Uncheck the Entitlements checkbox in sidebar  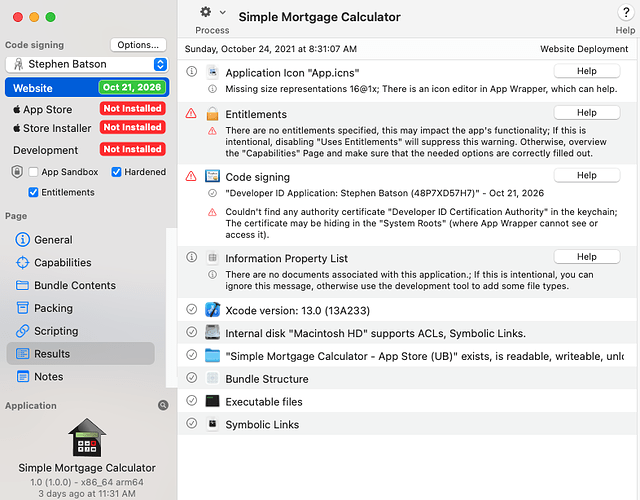[x=33, y=192]
